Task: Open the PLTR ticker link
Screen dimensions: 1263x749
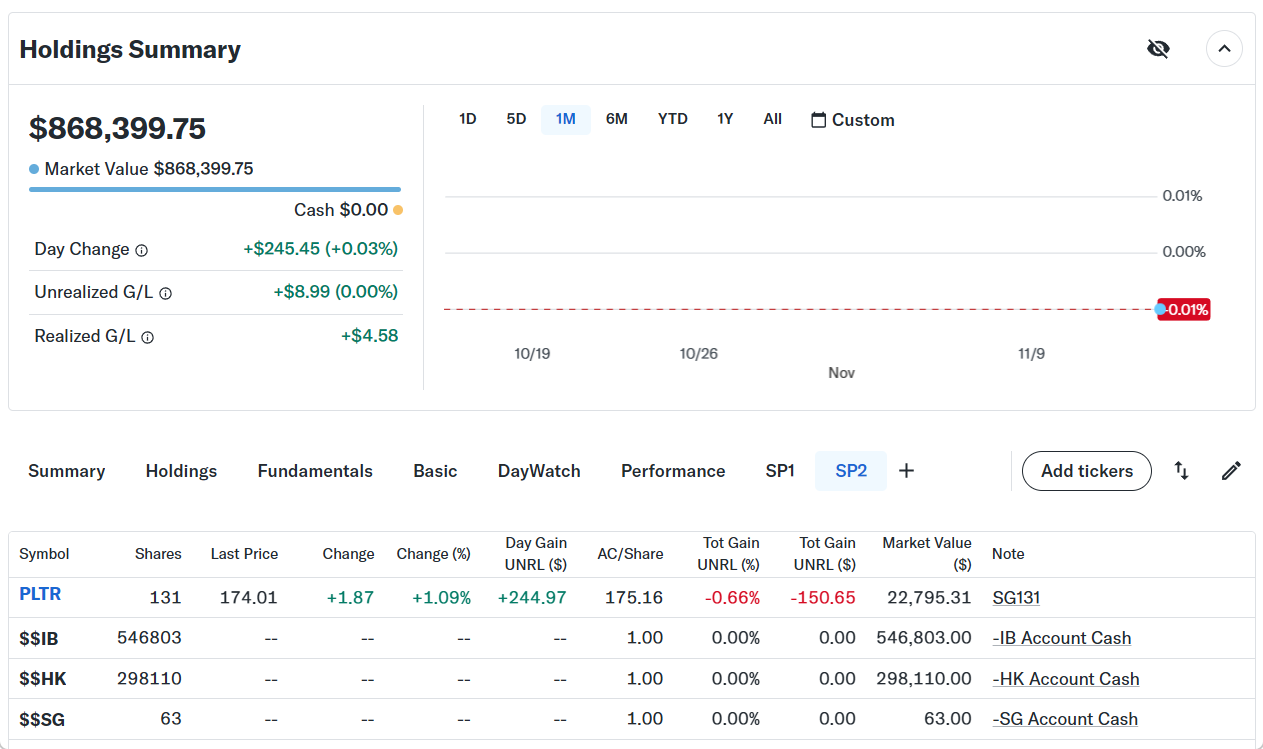Action: tap(40, 594)
